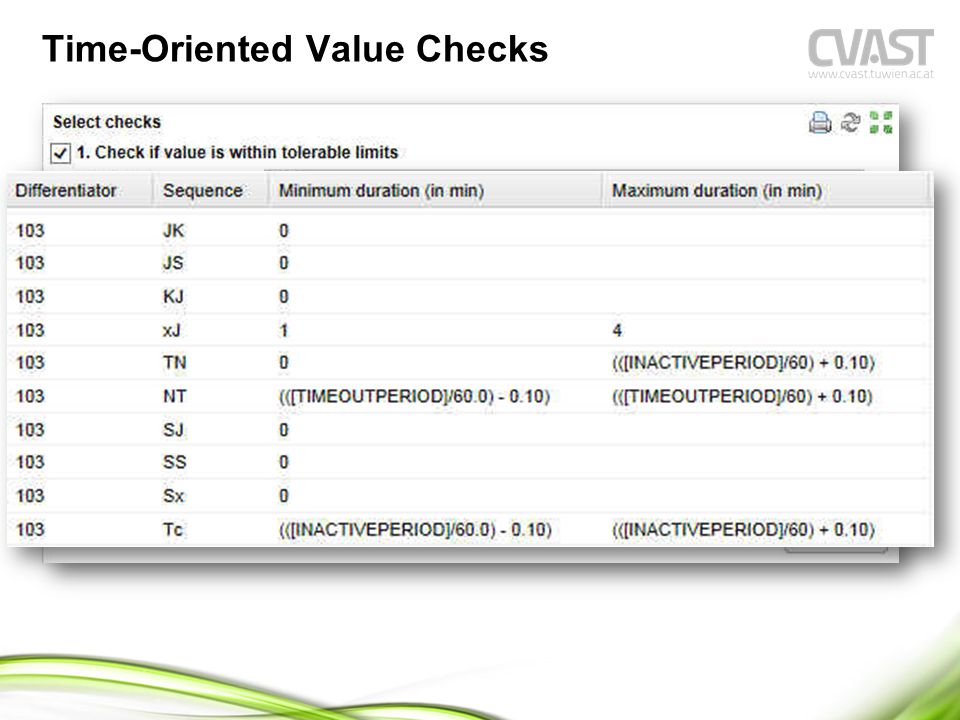Click NT row maximum '(([TIMEOUTPERIOD]/60) + 0.10)'
Viewport: 960px width, 720px height.
[x=742, y=396]
